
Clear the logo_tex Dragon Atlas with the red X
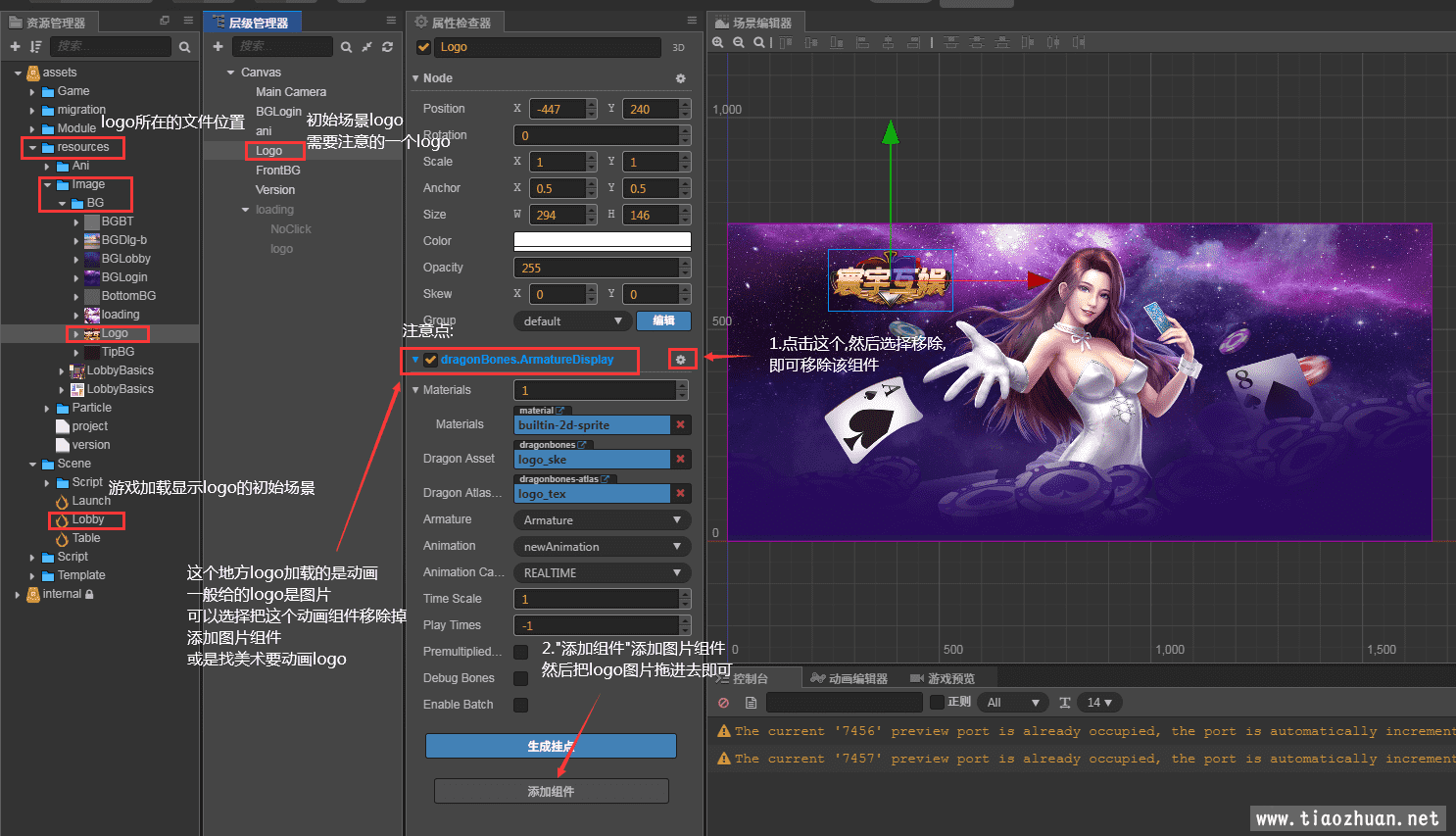pyautogui.click(x=680, y=493)
